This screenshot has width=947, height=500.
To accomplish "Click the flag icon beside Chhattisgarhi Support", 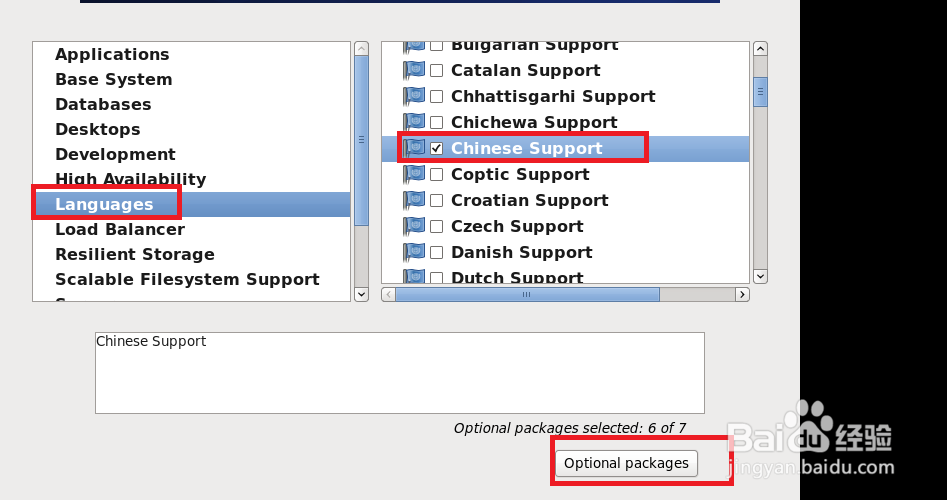I will click(x=414, y=96).
